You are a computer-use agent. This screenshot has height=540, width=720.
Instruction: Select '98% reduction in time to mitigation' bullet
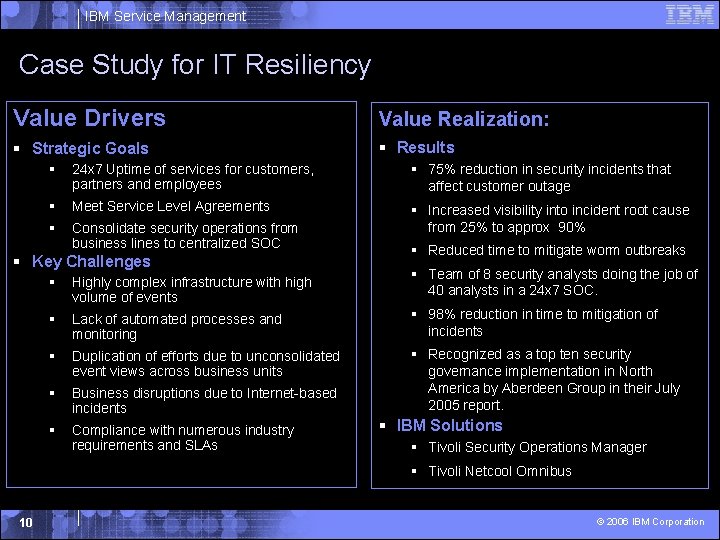tap(543, 322)
